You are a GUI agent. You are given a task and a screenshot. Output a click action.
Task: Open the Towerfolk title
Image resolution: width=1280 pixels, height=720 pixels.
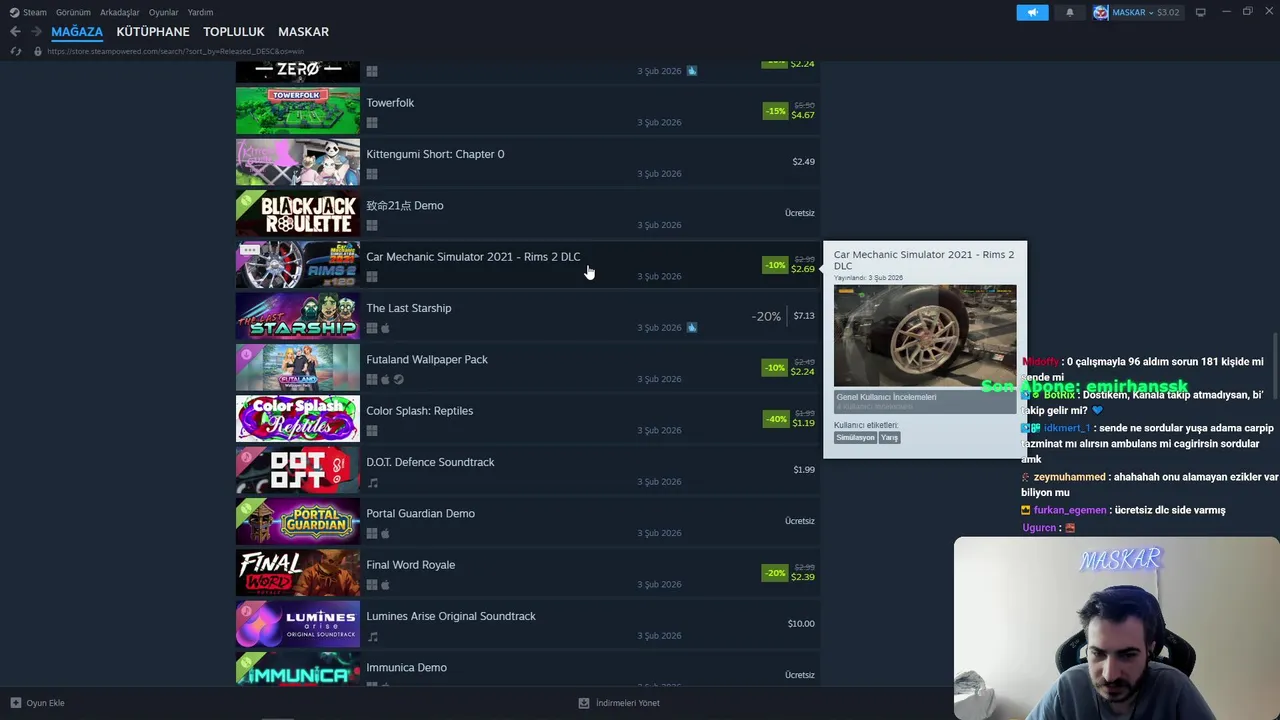pyautogui.click(x=390, y=103)
